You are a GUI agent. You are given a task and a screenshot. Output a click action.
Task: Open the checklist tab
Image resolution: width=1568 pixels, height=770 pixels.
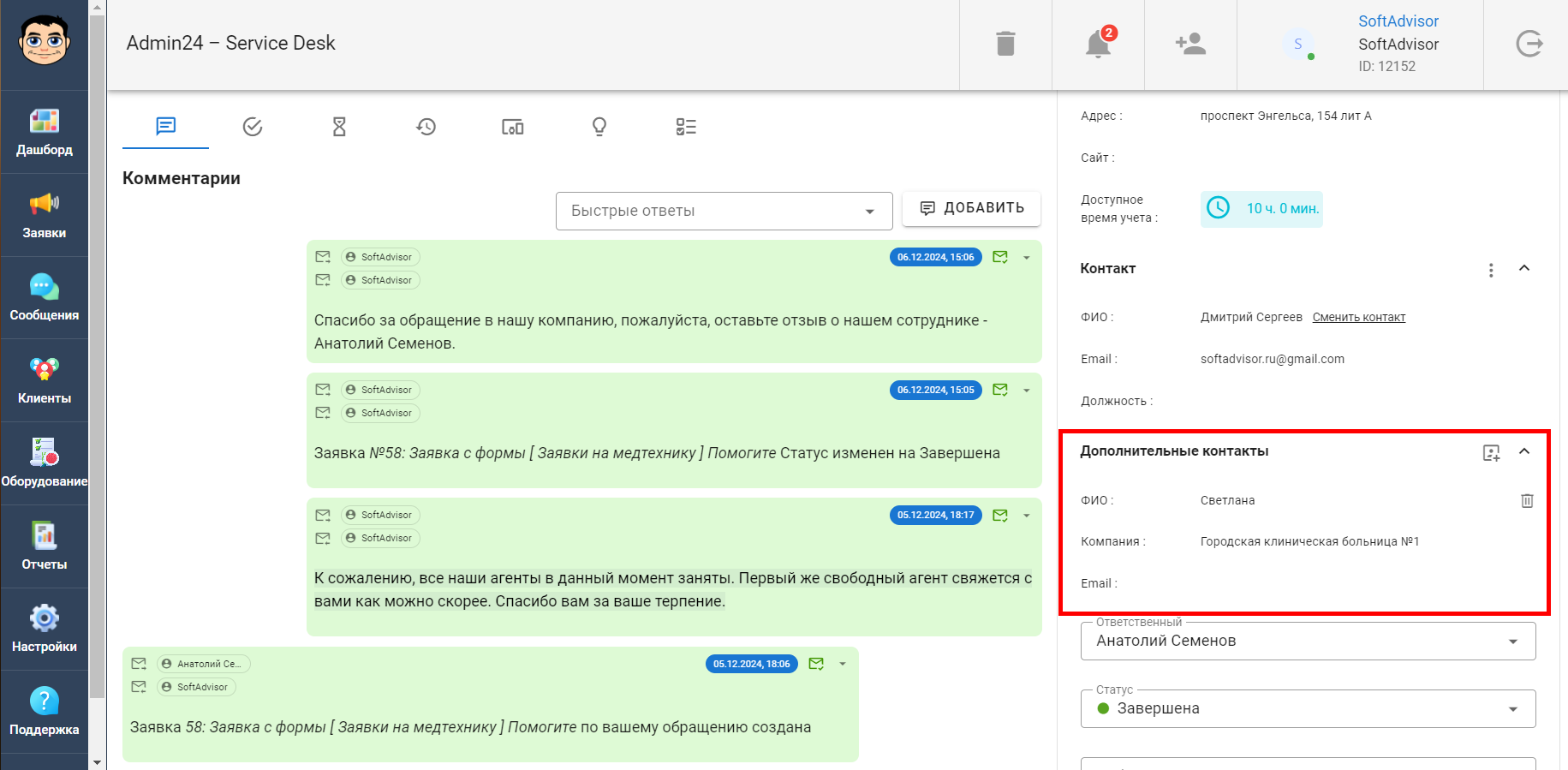(x=686, y=127)
